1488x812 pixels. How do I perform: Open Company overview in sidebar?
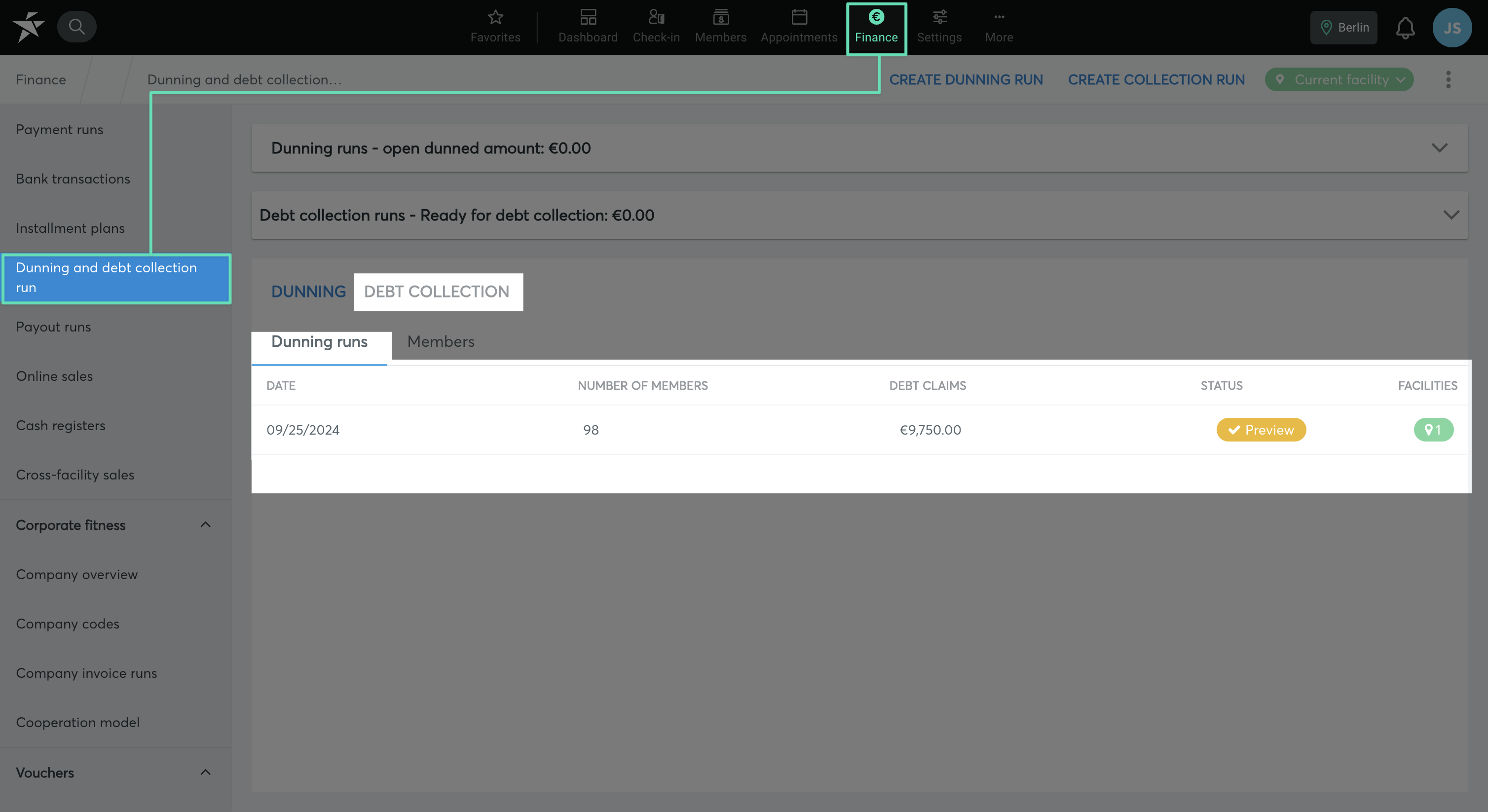tap(77, 575)
